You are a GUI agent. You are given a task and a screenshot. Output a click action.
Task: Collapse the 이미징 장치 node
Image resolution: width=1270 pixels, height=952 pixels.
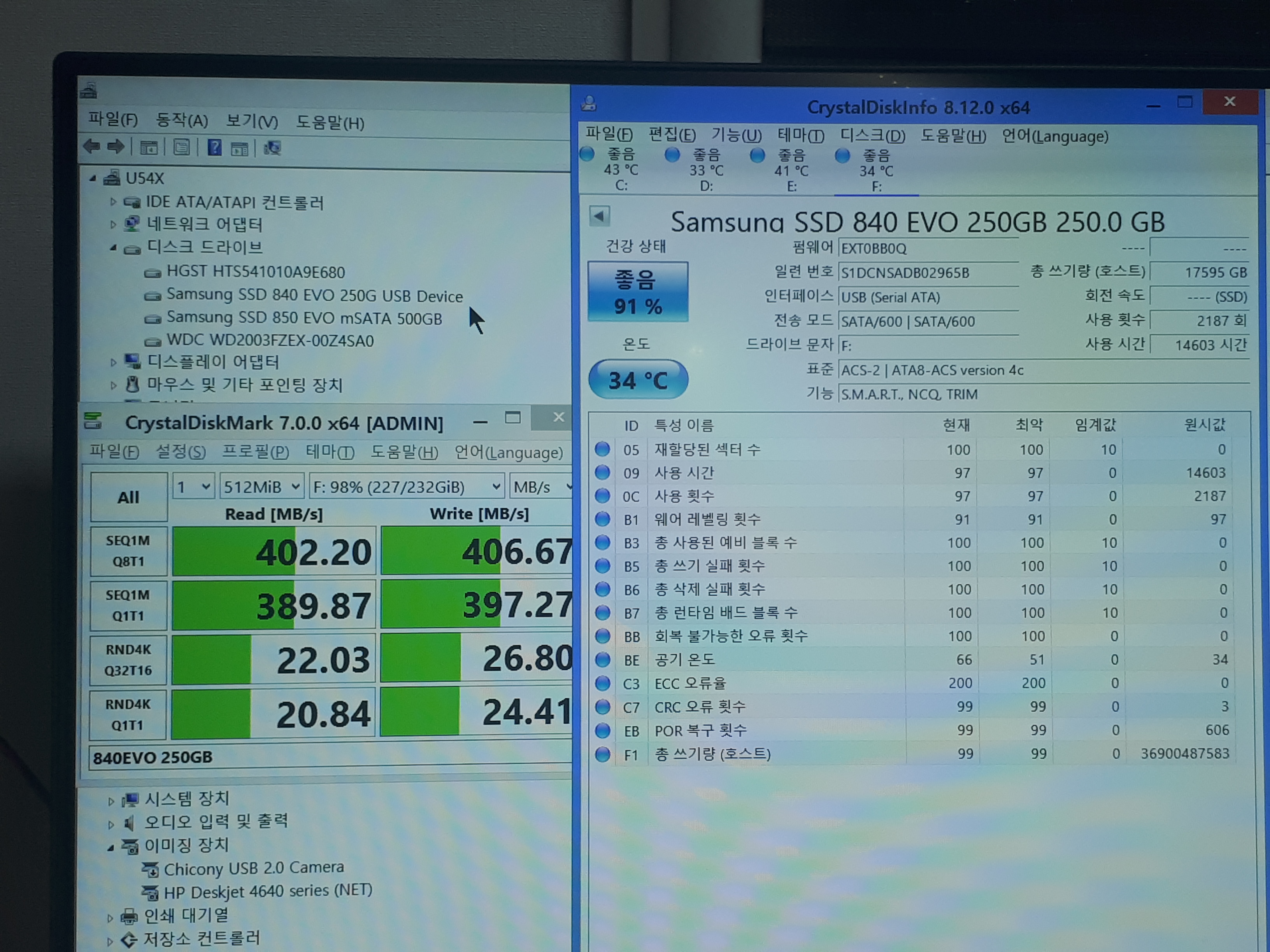(x=110, y=847)
